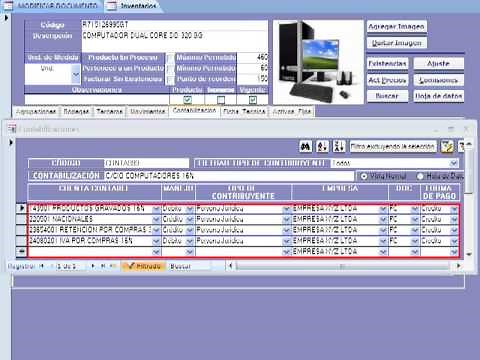Click Ajuste button
Viewport: 480px width, 360px height.
[x=438, y=63]
